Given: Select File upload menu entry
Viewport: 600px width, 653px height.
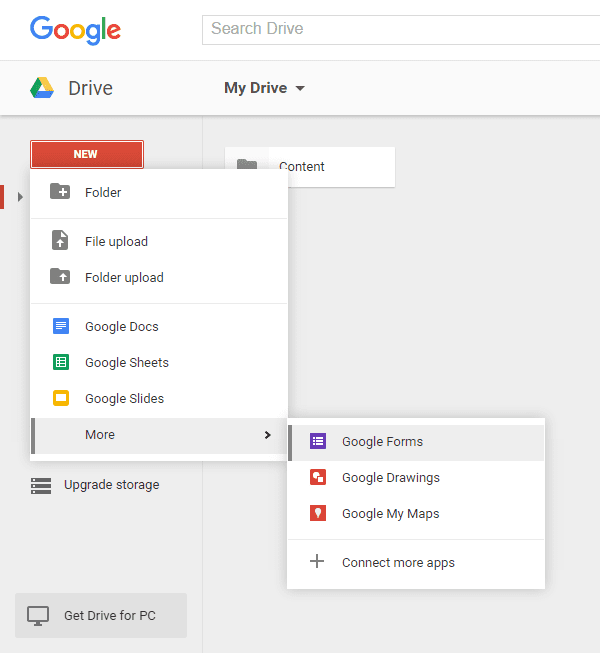Looking at the screenshot, I should click(x=159, y=241).
